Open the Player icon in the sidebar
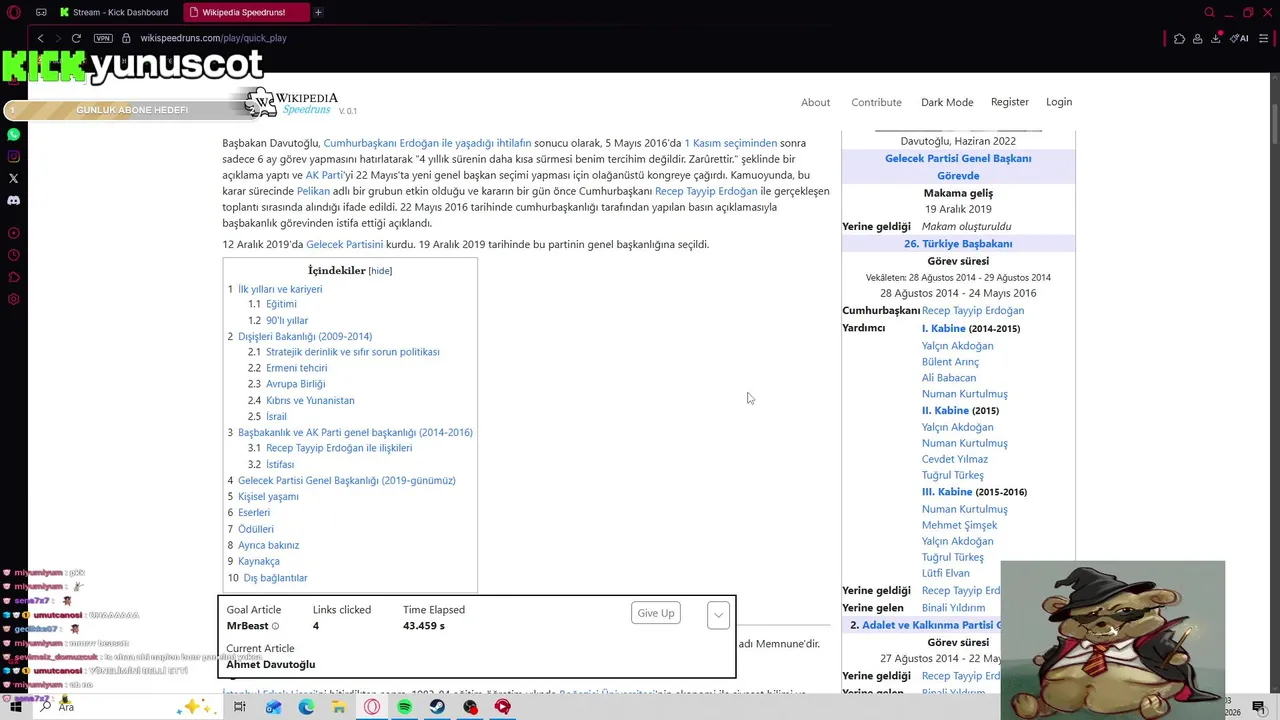 [x=13, y=233]
